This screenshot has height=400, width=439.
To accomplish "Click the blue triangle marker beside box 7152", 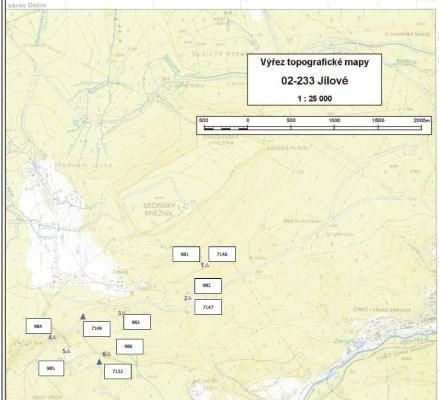I will click(99, 362).
